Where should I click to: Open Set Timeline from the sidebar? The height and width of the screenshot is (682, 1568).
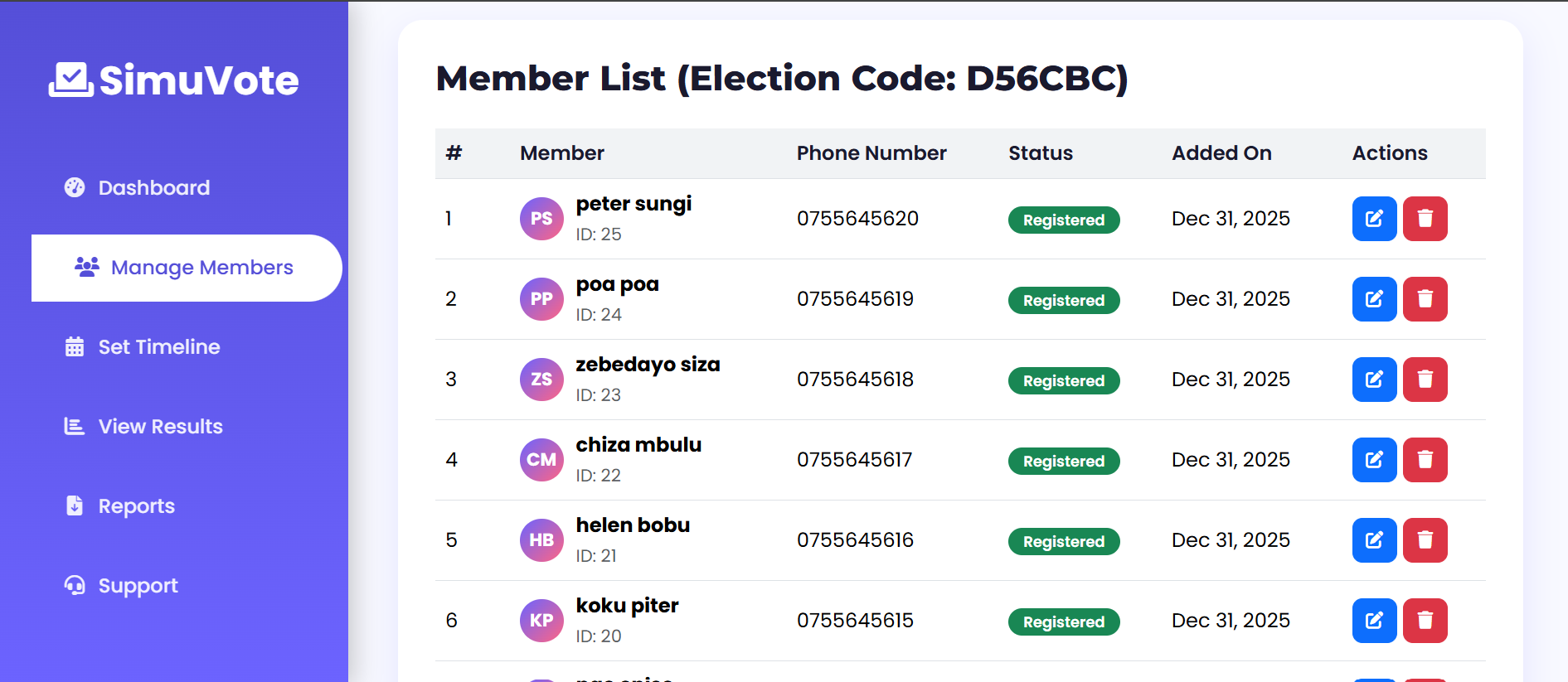click(x=158, y=346)
